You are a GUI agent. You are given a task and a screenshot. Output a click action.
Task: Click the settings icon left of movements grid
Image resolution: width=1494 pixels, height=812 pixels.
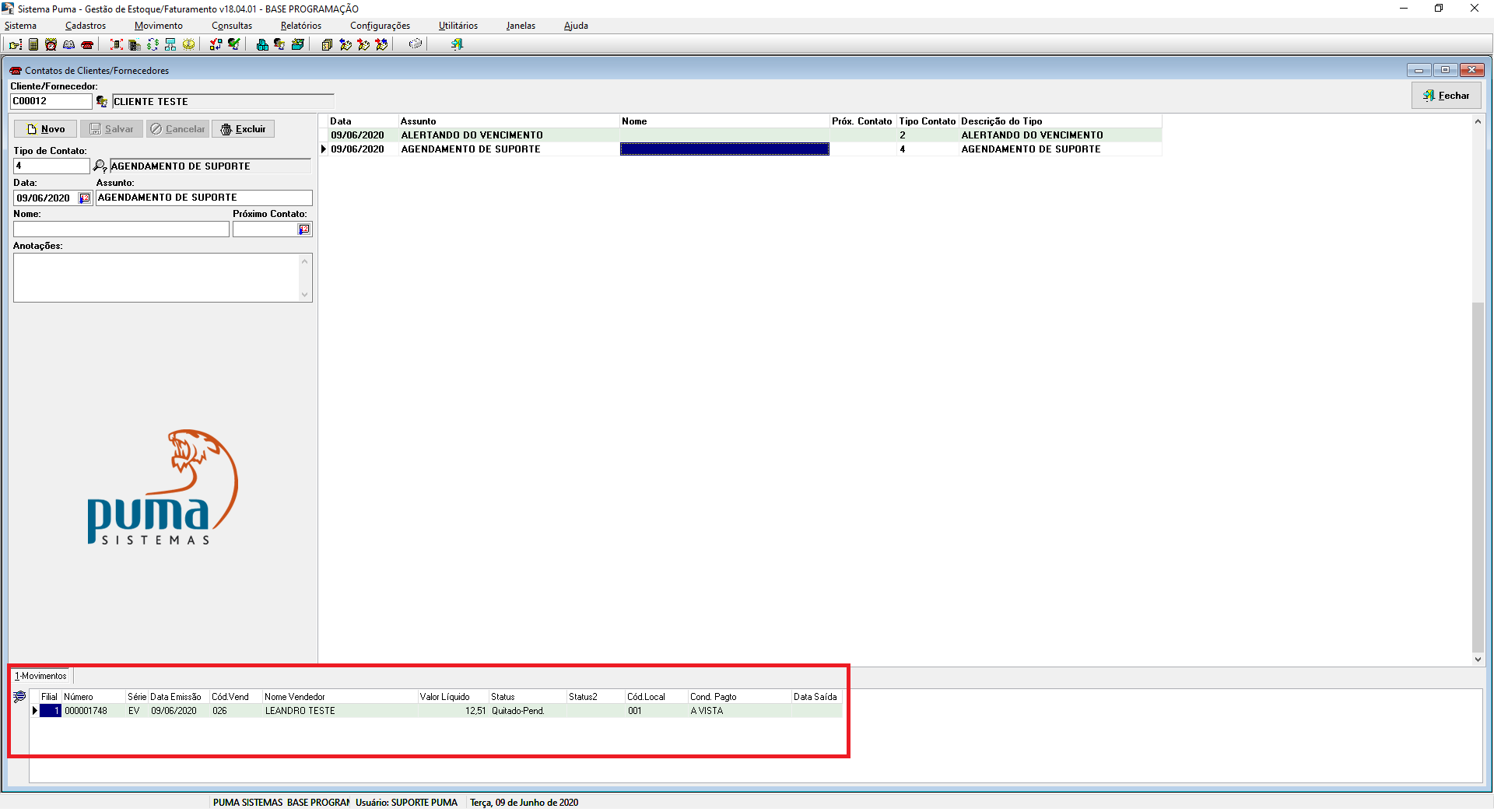tap(19, 697)
